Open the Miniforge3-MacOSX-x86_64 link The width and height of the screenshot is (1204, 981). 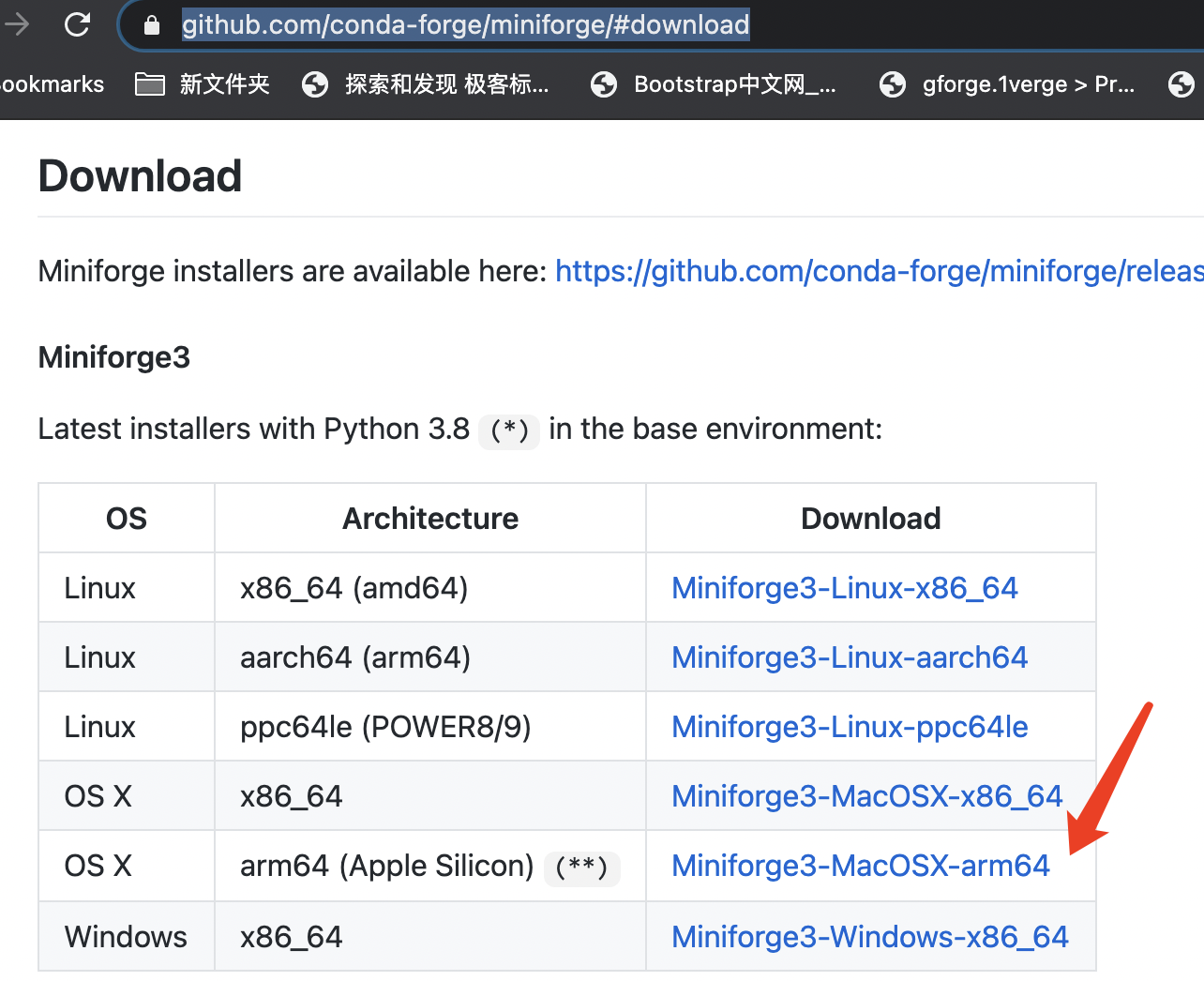866,795
